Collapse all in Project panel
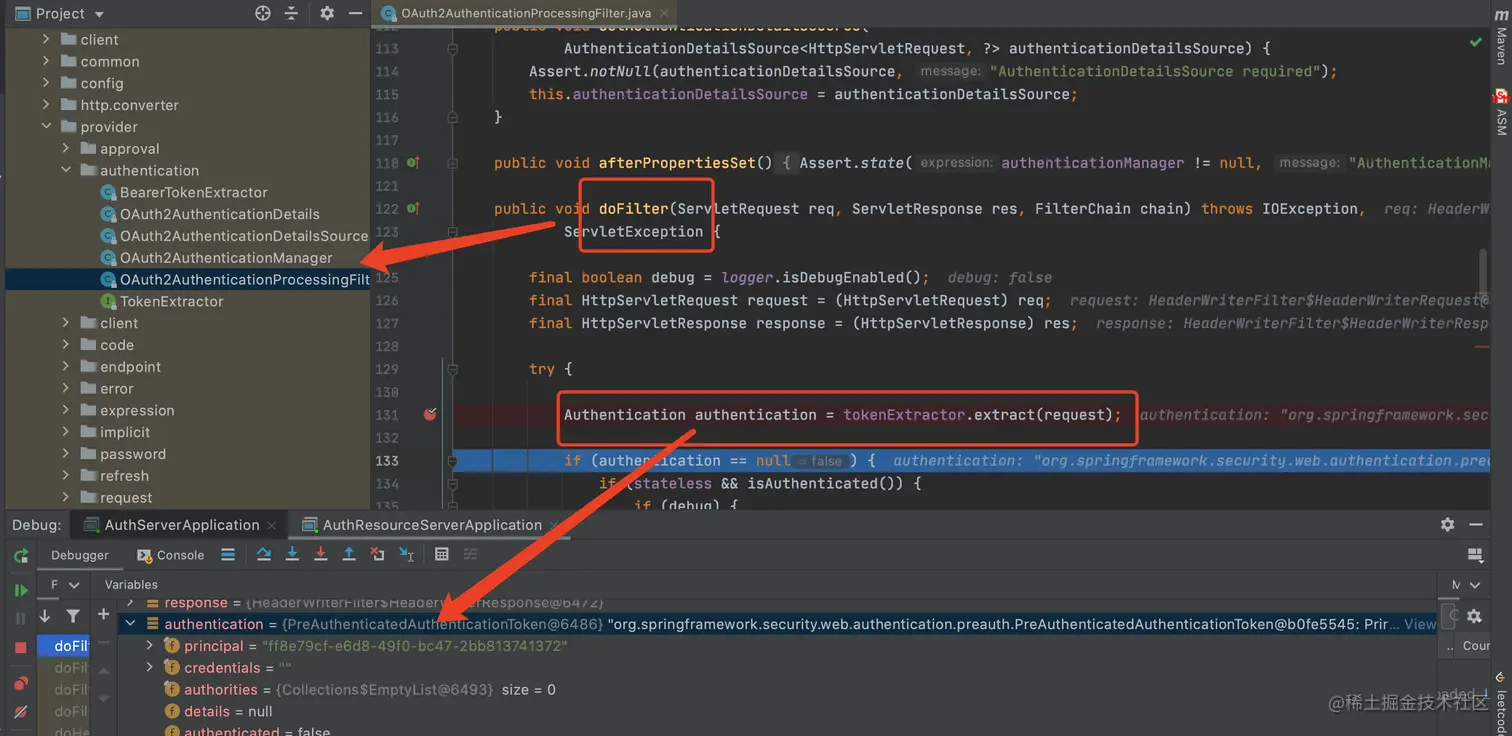The height and width of the screenshot is (736, 1512). (x=291, y=13)
